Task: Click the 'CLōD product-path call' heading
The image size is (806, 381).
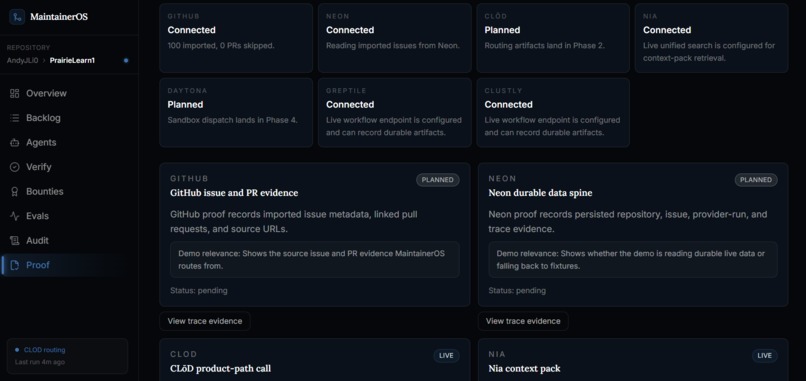Action: click(221, 369)
